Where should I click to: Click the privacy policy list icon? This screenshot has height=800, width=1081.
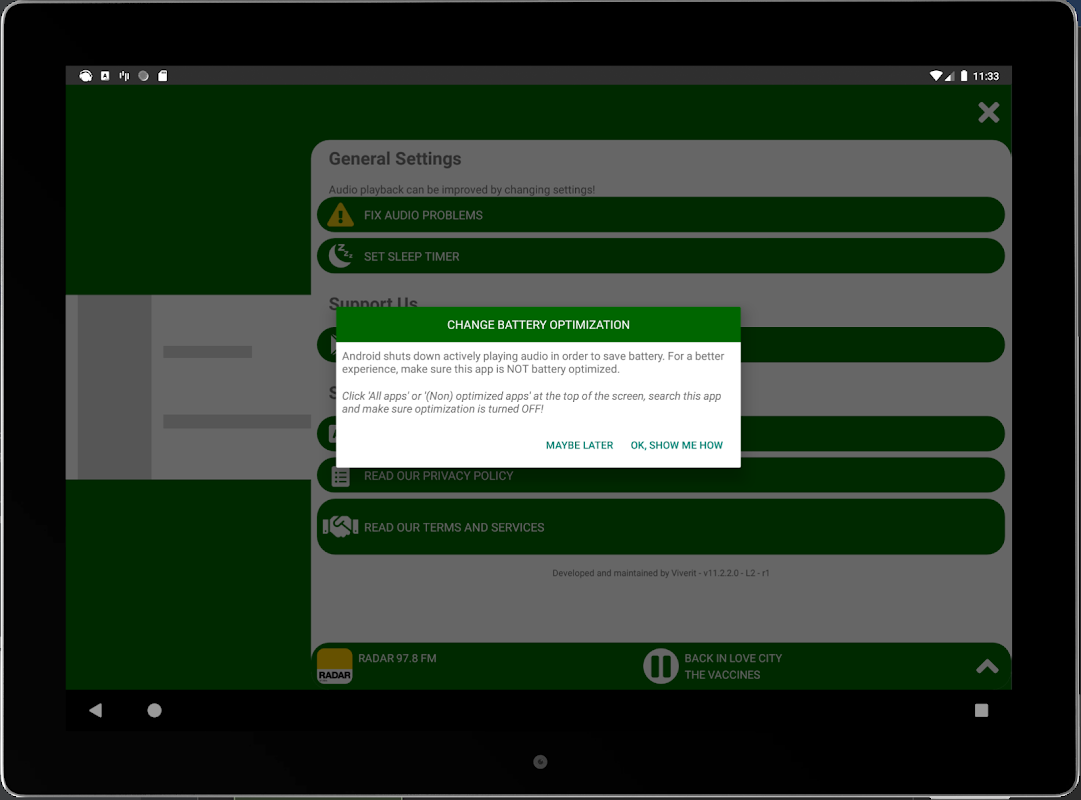click(341, 477)
